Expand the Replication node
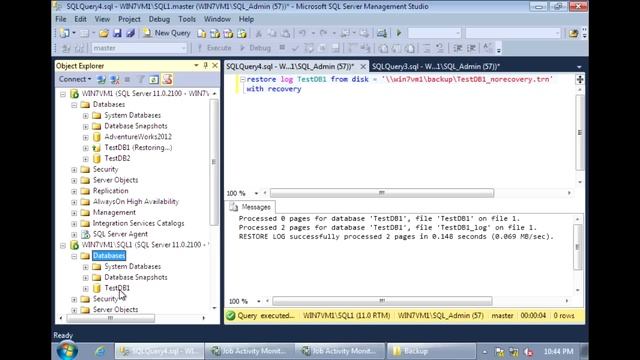640x360 pixels. point(74,191)
